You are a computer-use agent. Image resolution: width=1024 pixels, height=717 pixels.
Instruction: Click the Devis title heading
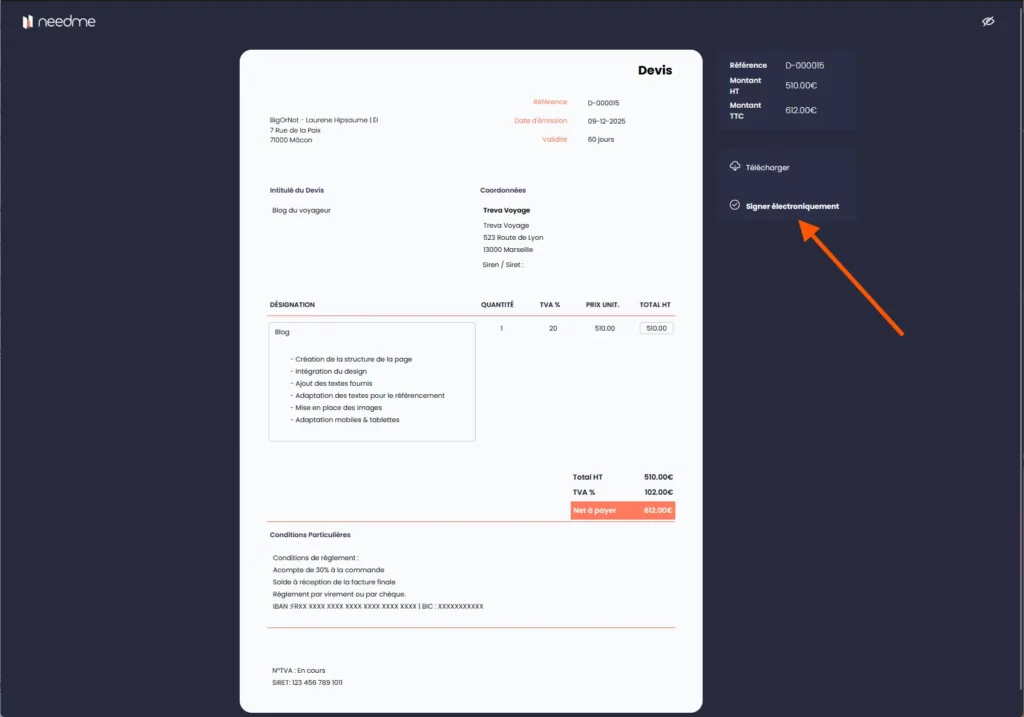pyautogui.click(x=655, y=71)
